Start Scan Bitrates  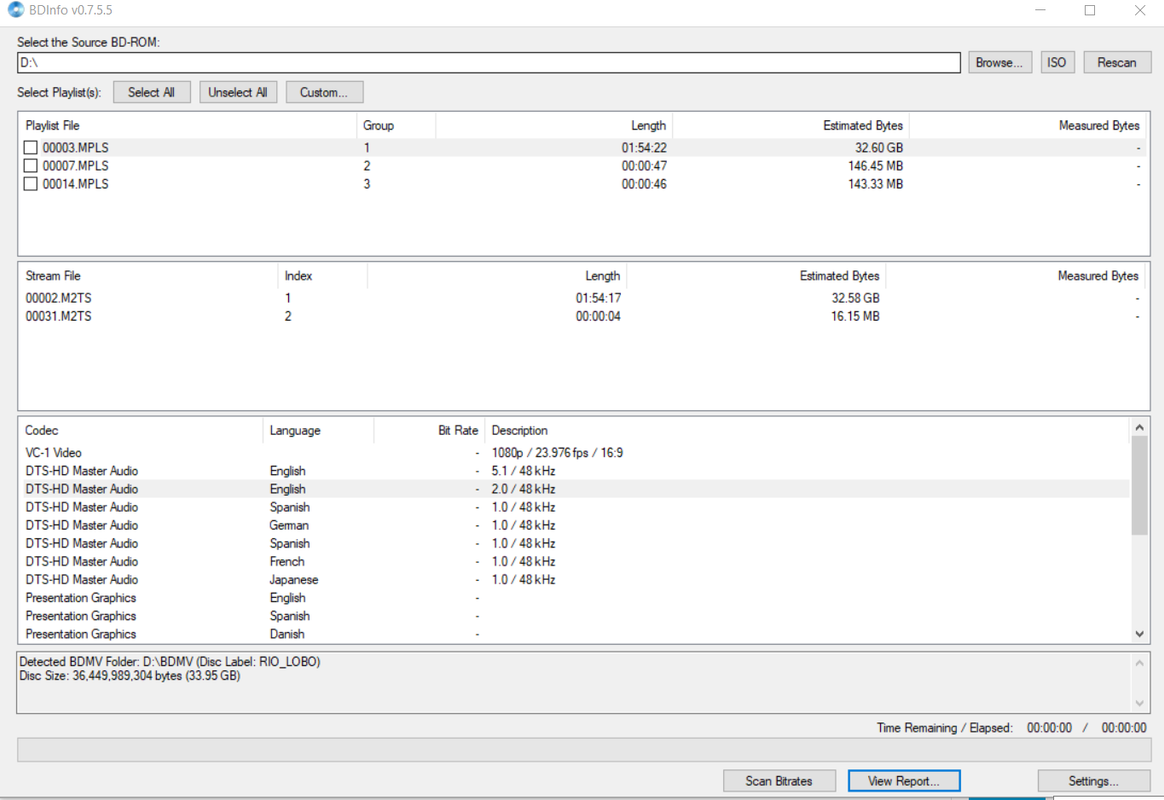click(779, 781)
